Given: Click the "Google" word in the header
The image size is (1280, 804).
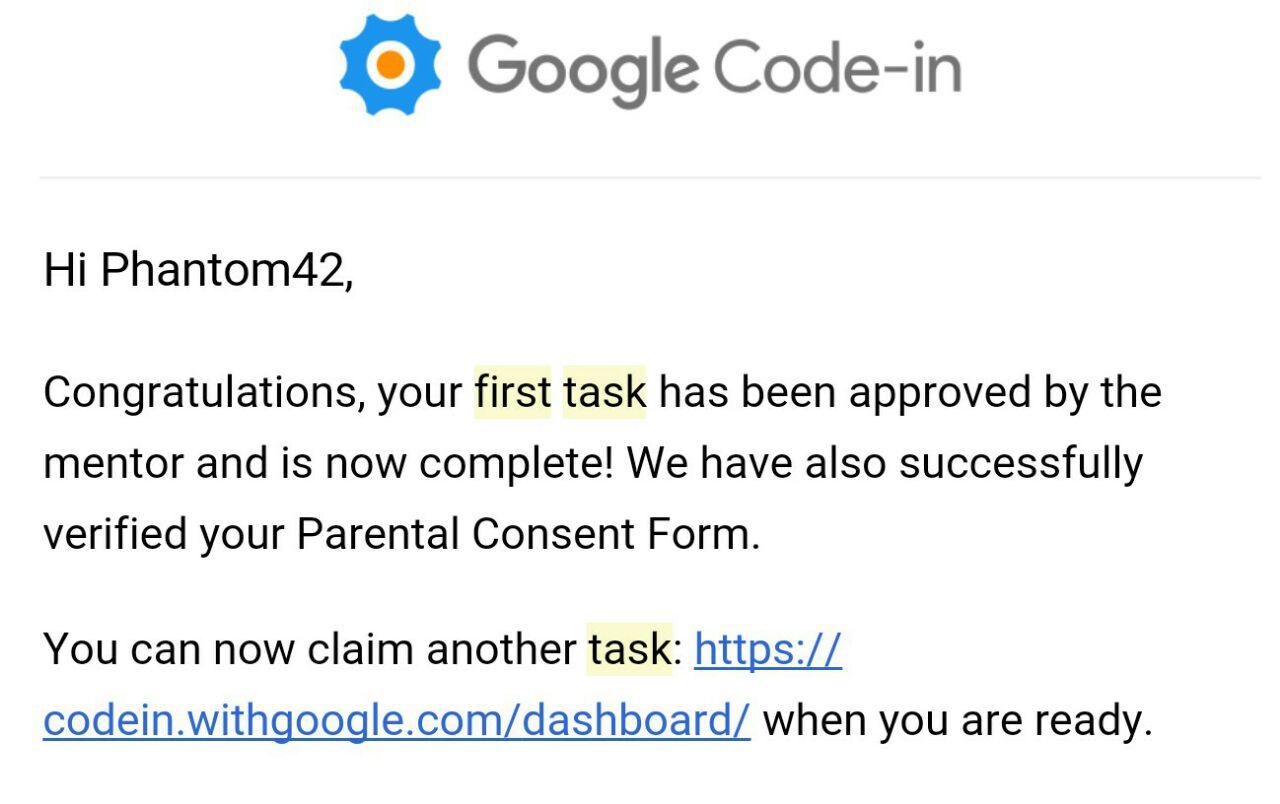Looking at the screenshot, I should point(583,70).
